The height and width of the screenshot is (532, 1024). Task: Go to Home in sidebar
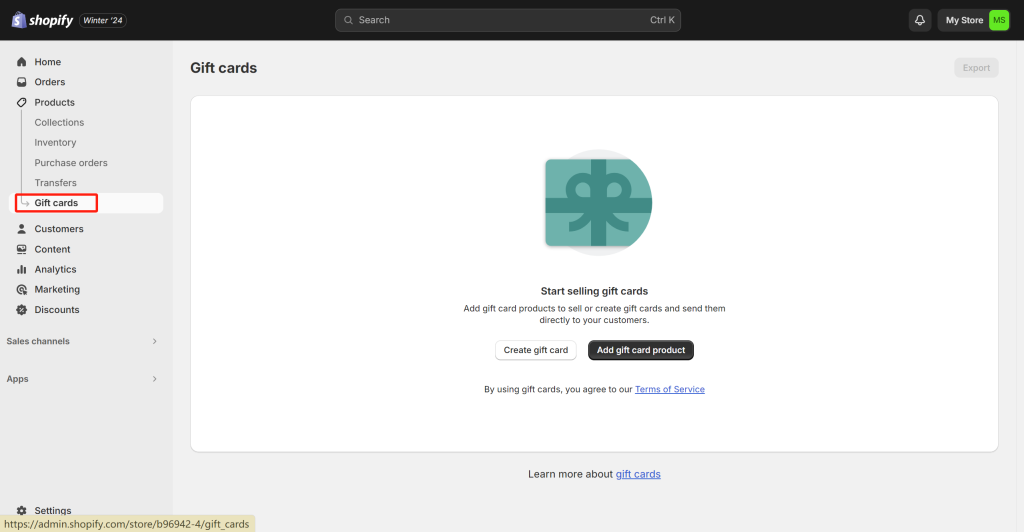(x=48, y=62)
